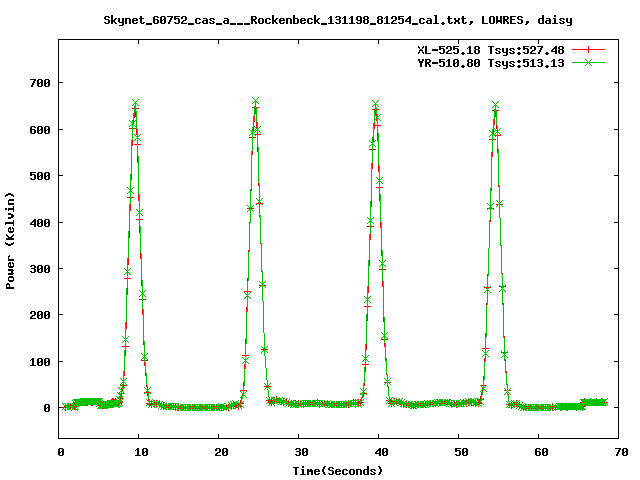Click the 70 x-axis tick label
Viewport: 640px width, 480px height.
coord(621,452)
